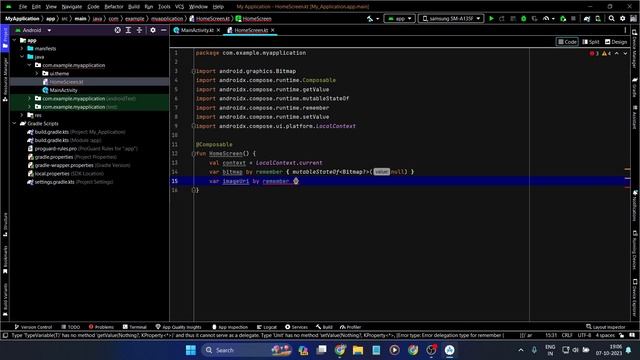Click the 4 spaces indent status entry
This screenshot has height=360, width=640.
(605, 335)
